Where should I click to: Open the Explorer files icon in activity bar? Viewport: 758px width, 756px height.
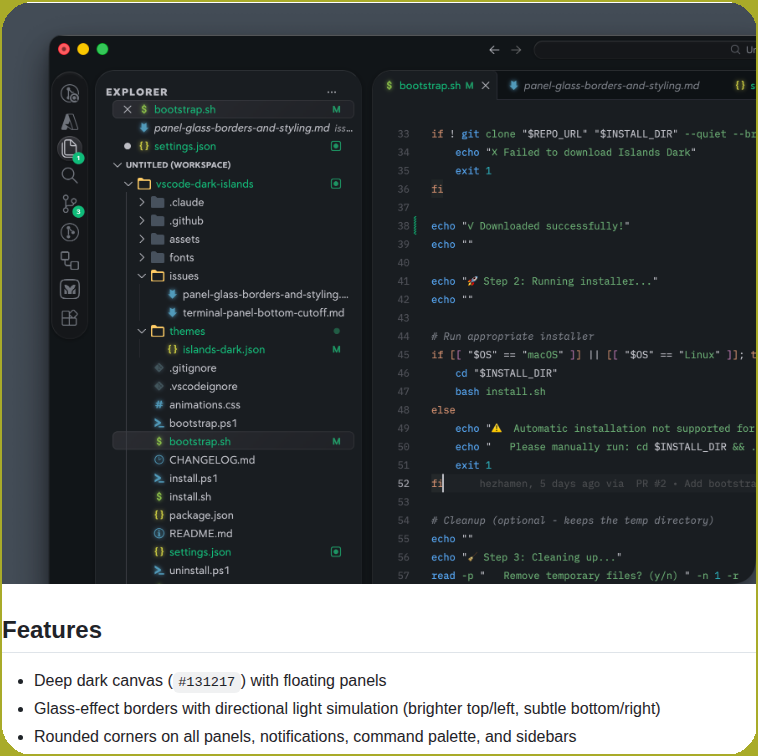point(70,148)
